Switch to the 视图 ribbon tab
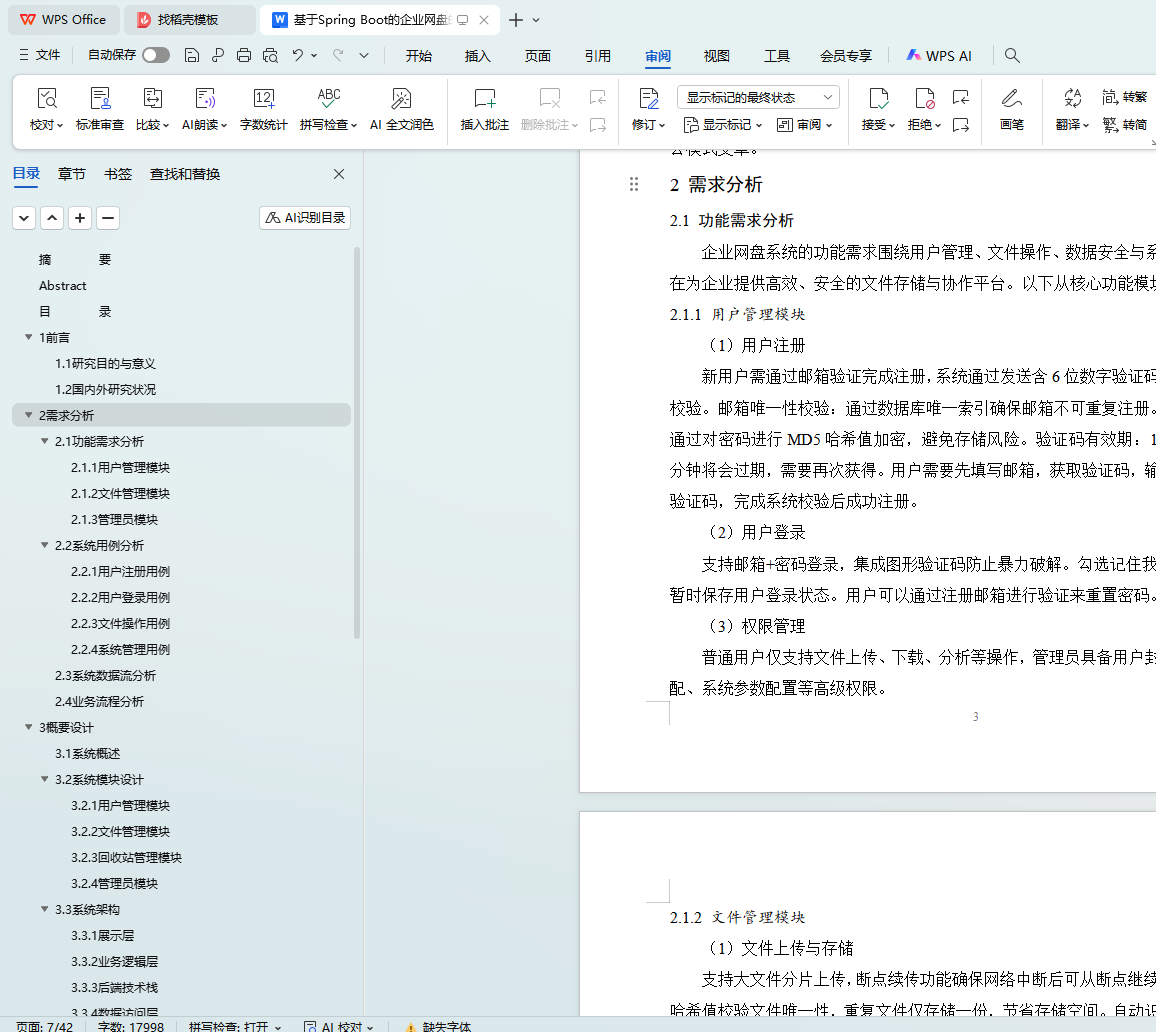Viewport: 1156px width, 1032px height. coord(716,56)
